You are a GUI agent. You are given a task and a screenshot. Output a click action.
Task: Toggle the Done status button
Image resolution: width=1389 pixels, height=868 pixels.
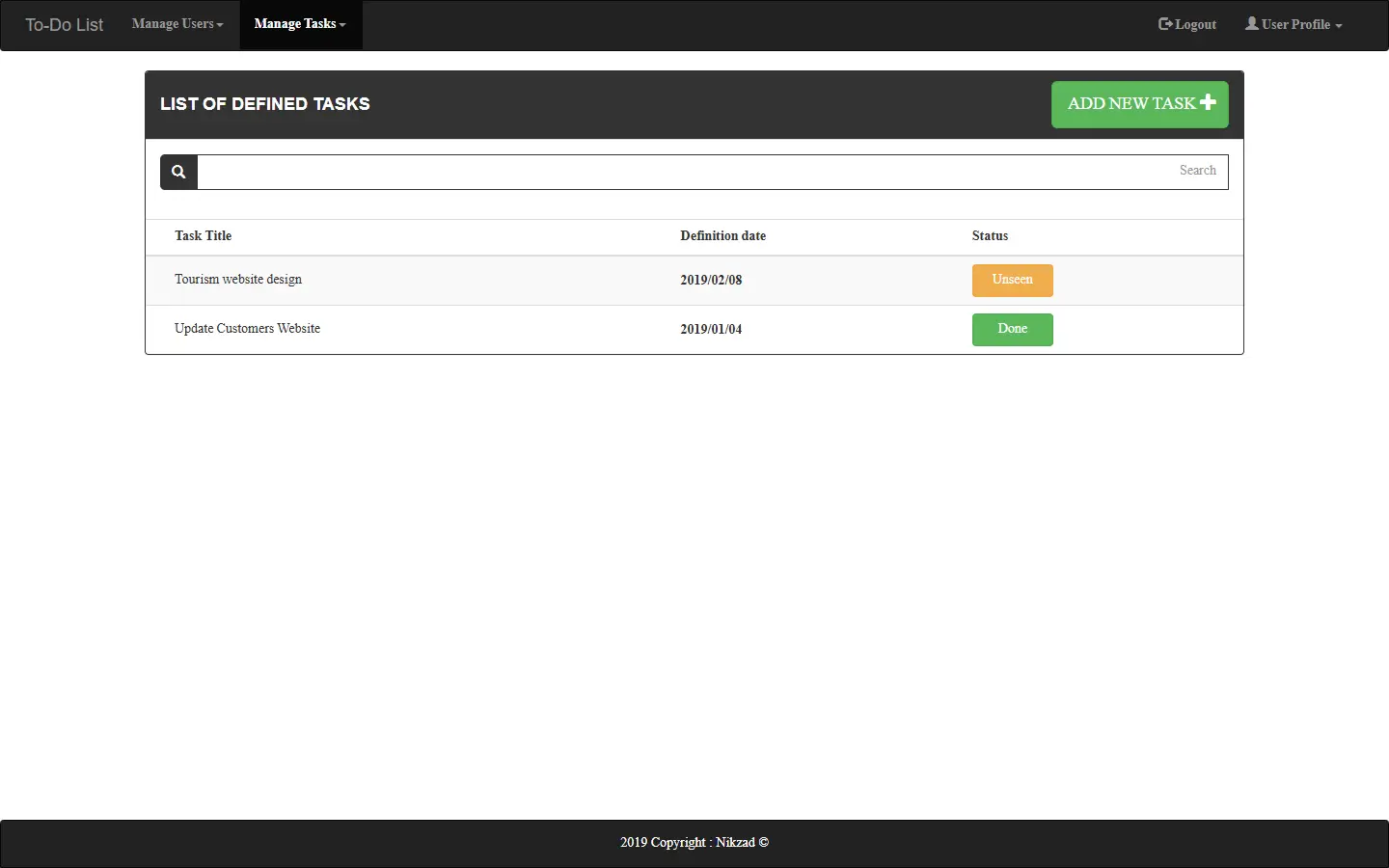[1013, 329]
